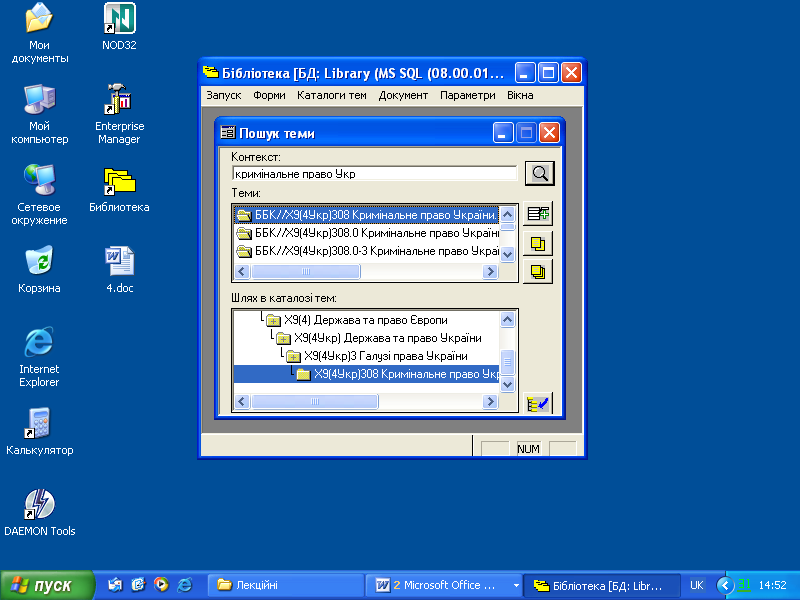Click Теми horizontal scrollbar thumb

(306, 271)
